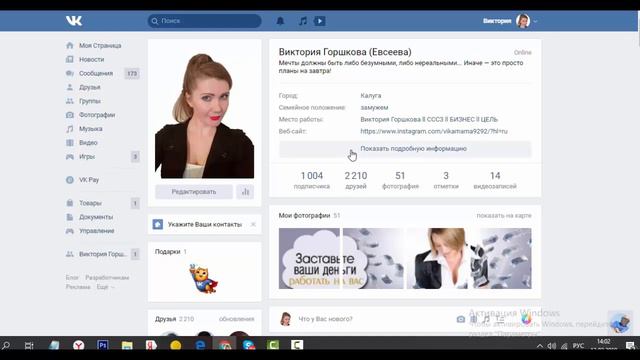Click the profile status text Мечты должны быть
Image resolution: width=640 pixels, height=360 pixels.
pos(401,67)
